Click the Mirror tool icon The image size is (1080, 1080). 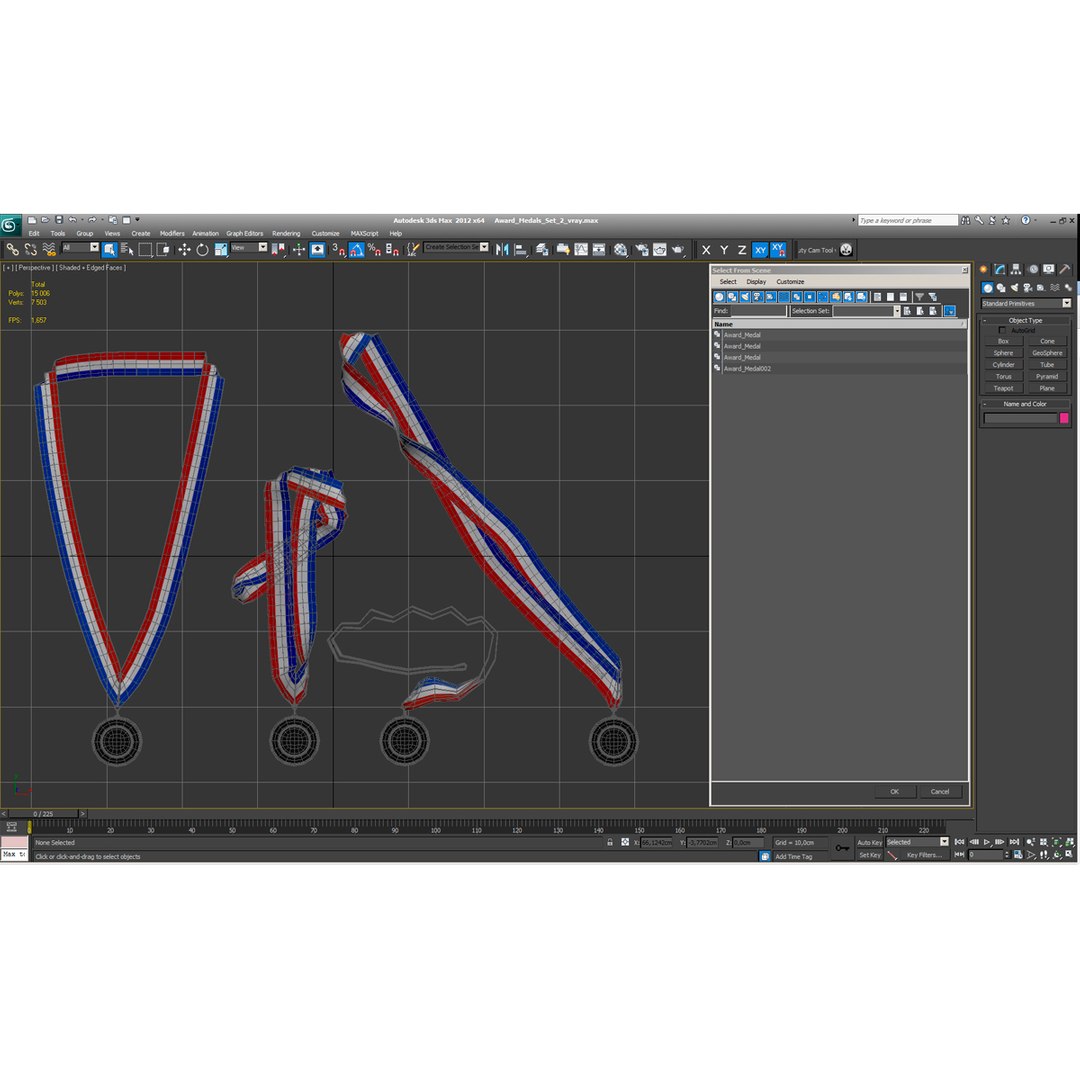point(502,250)
